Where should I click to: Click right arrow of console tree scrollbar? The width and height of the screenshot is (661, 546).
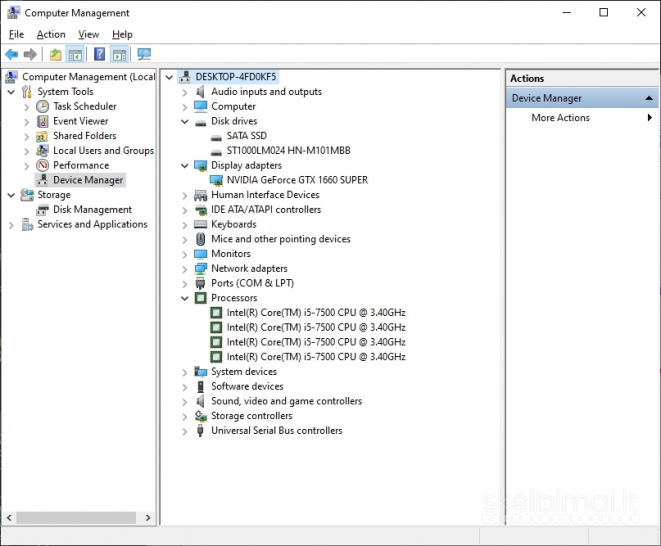pyautogui.click(x=148, y=518)
